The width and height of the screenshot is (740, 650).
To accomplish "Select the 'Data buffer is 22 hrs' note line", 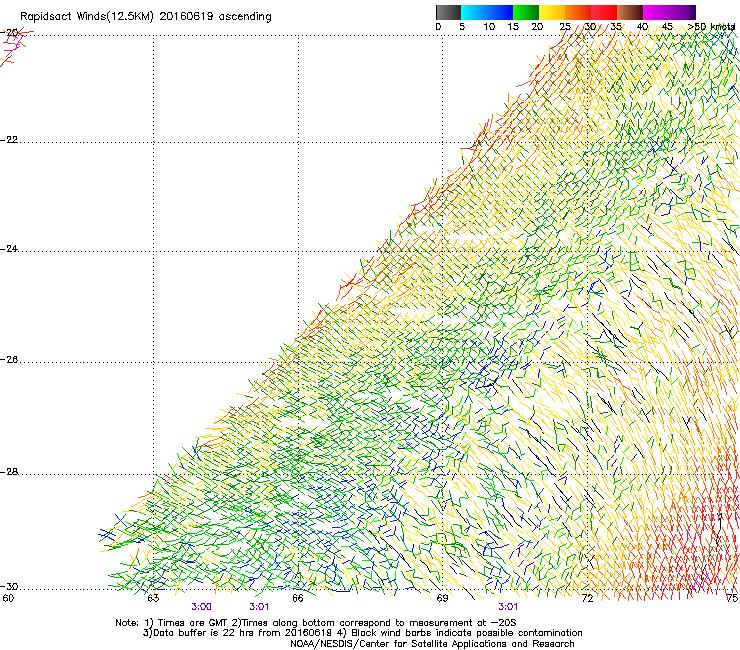I will [362, 633].
